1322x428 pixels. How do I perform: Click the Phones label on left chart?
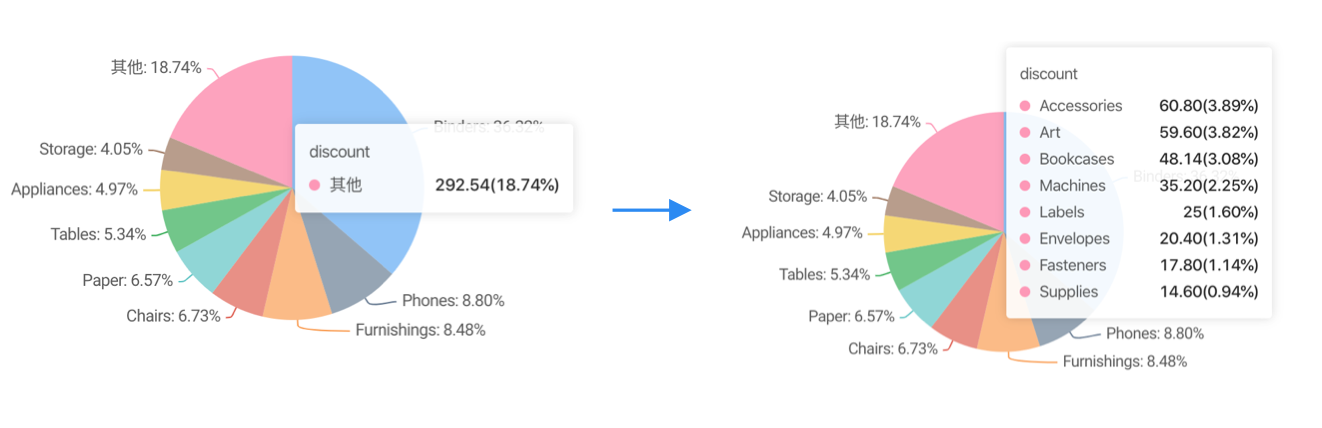[x=453, y=300]
